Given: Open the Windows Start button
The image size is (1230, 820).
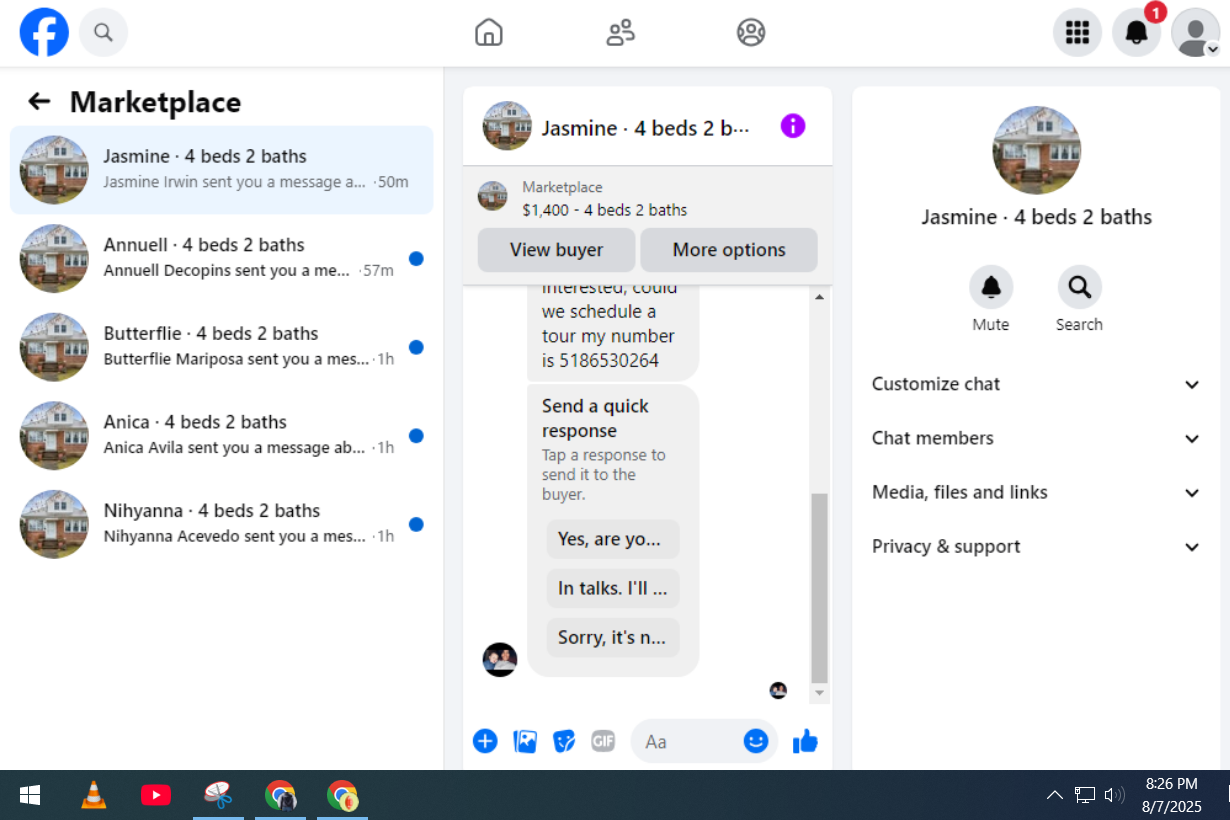Looking at the screenshot, I should (x=30, y=796).
